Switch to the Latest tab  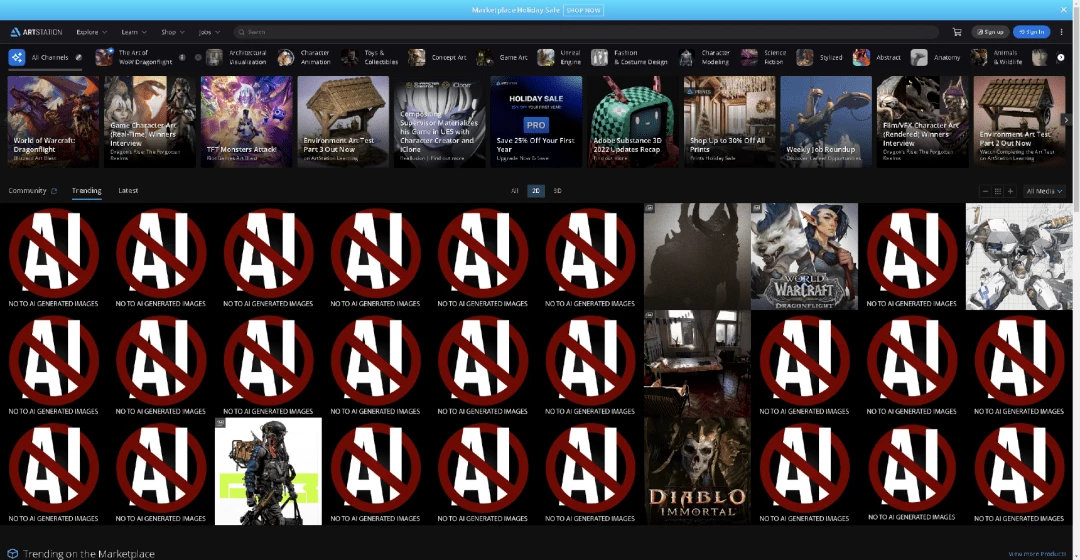128,191
